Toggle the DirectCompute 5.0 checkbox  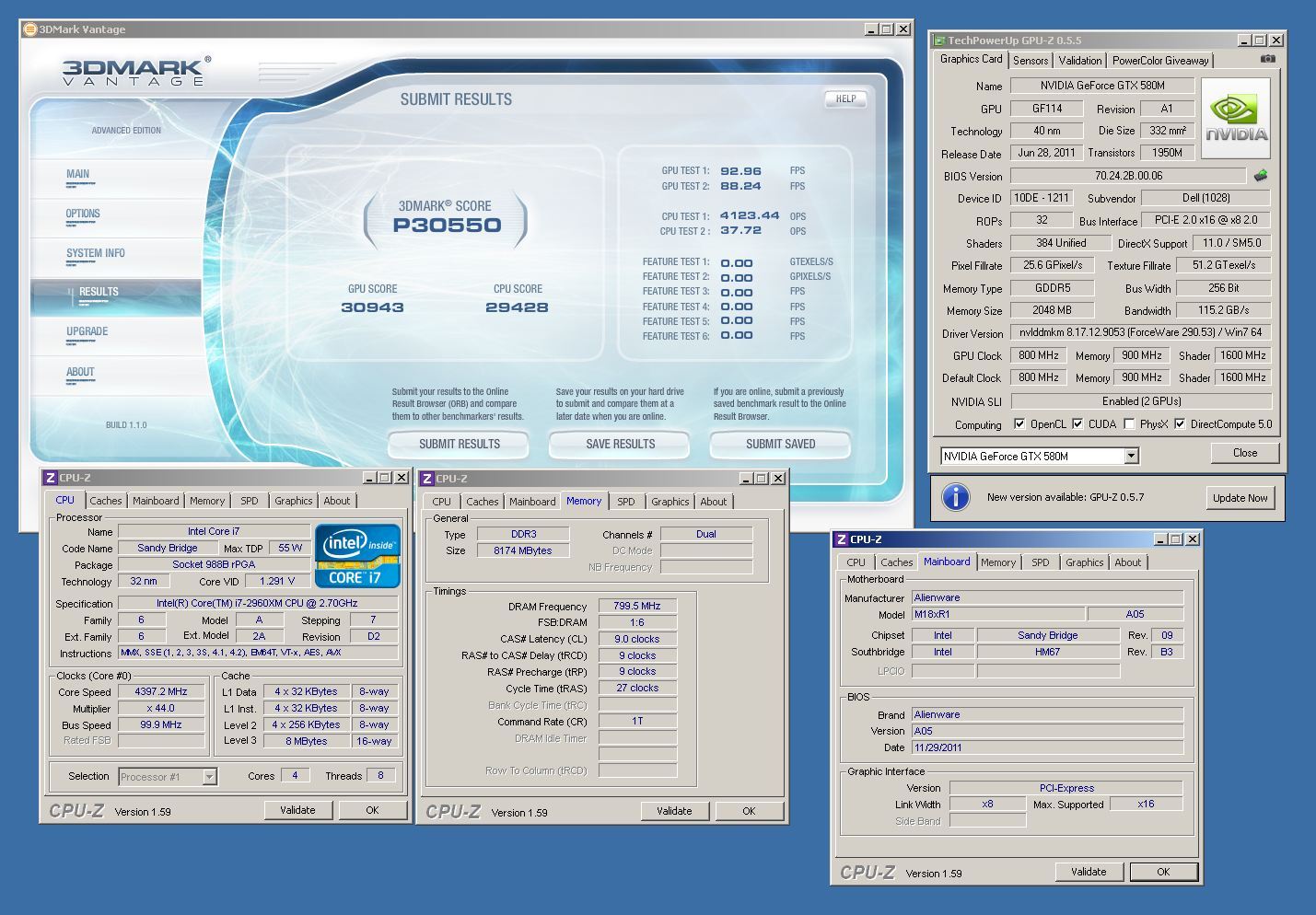1180,424
